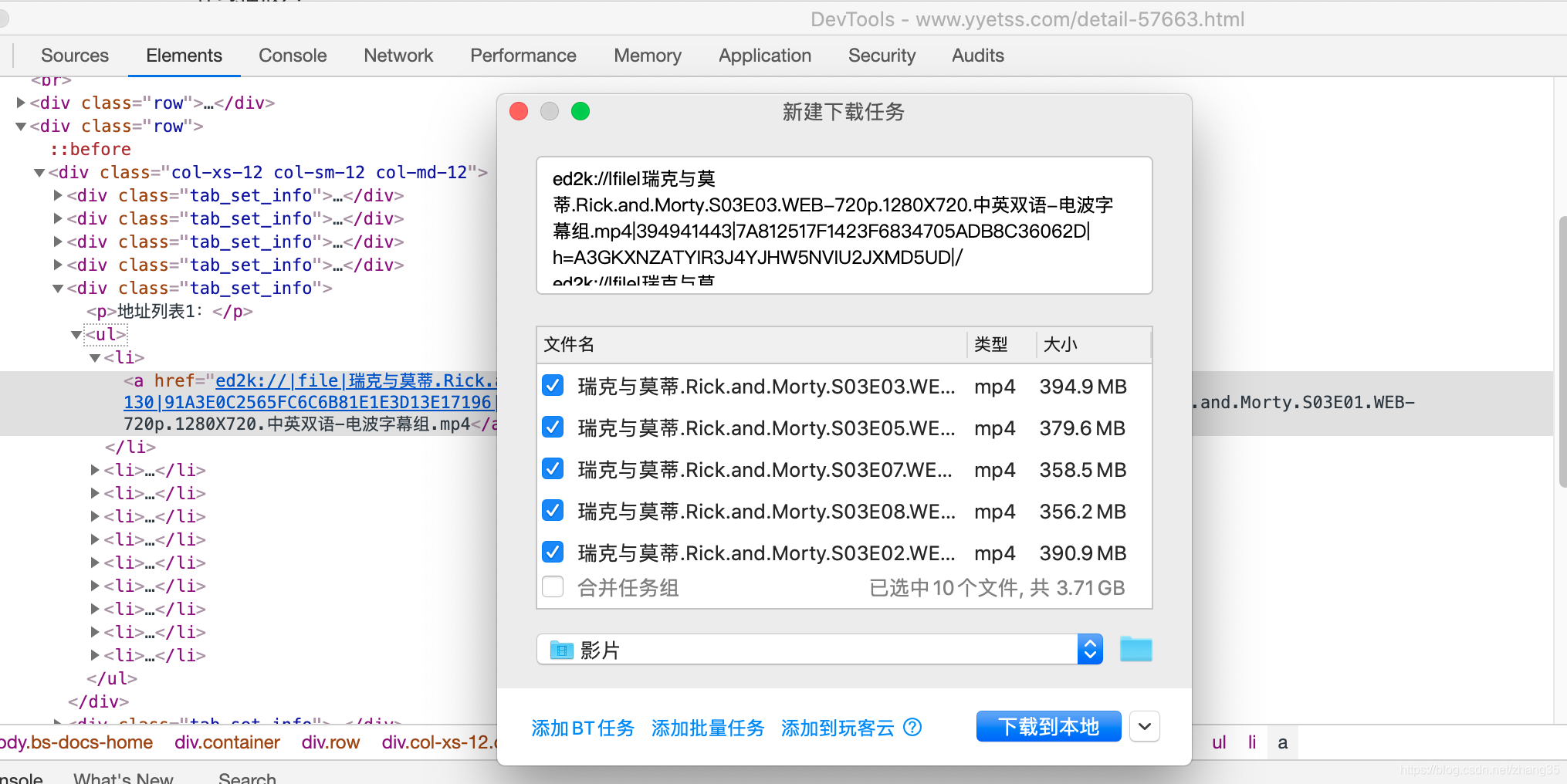Screen dimensions: 1567x784
Task: Expand the first collapsed div class row
Action: (x=21, y=103)
